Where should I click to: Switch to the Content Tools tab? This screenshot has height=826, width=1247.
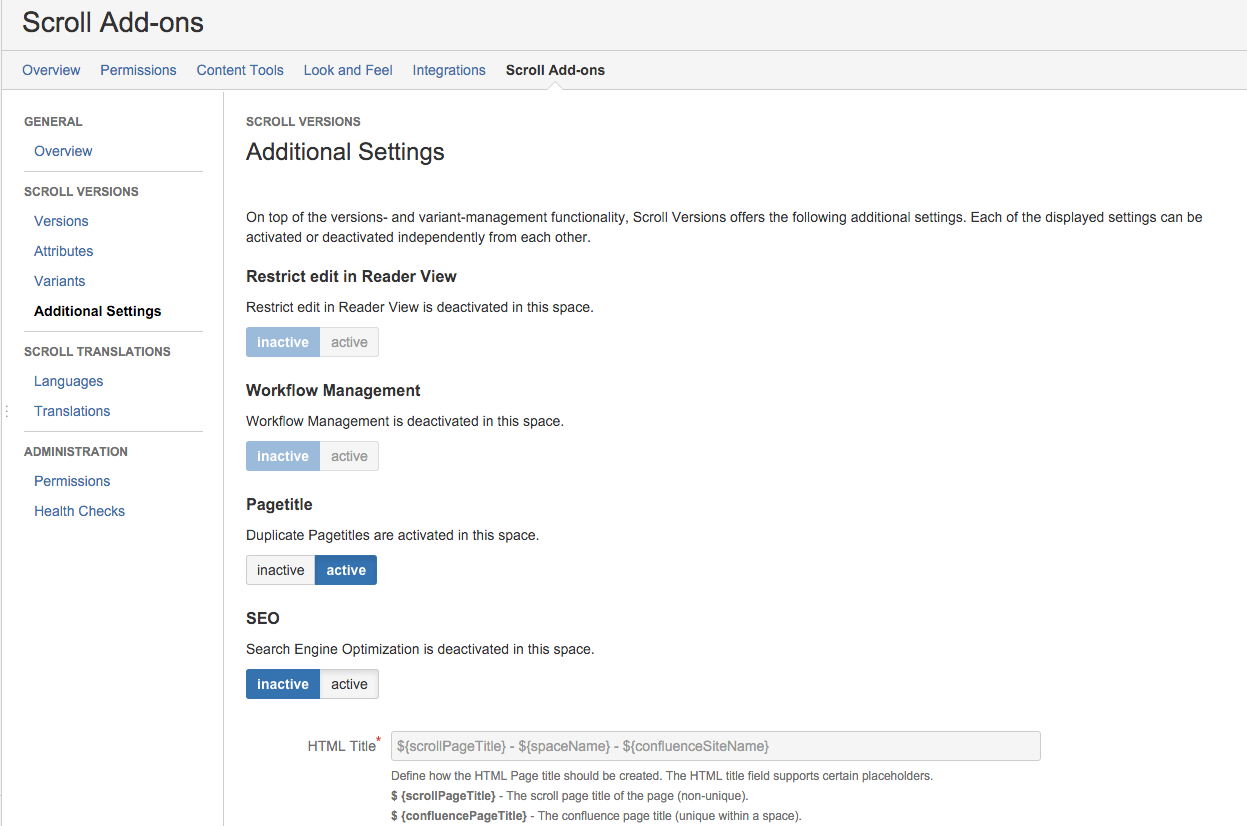(240, 70)
